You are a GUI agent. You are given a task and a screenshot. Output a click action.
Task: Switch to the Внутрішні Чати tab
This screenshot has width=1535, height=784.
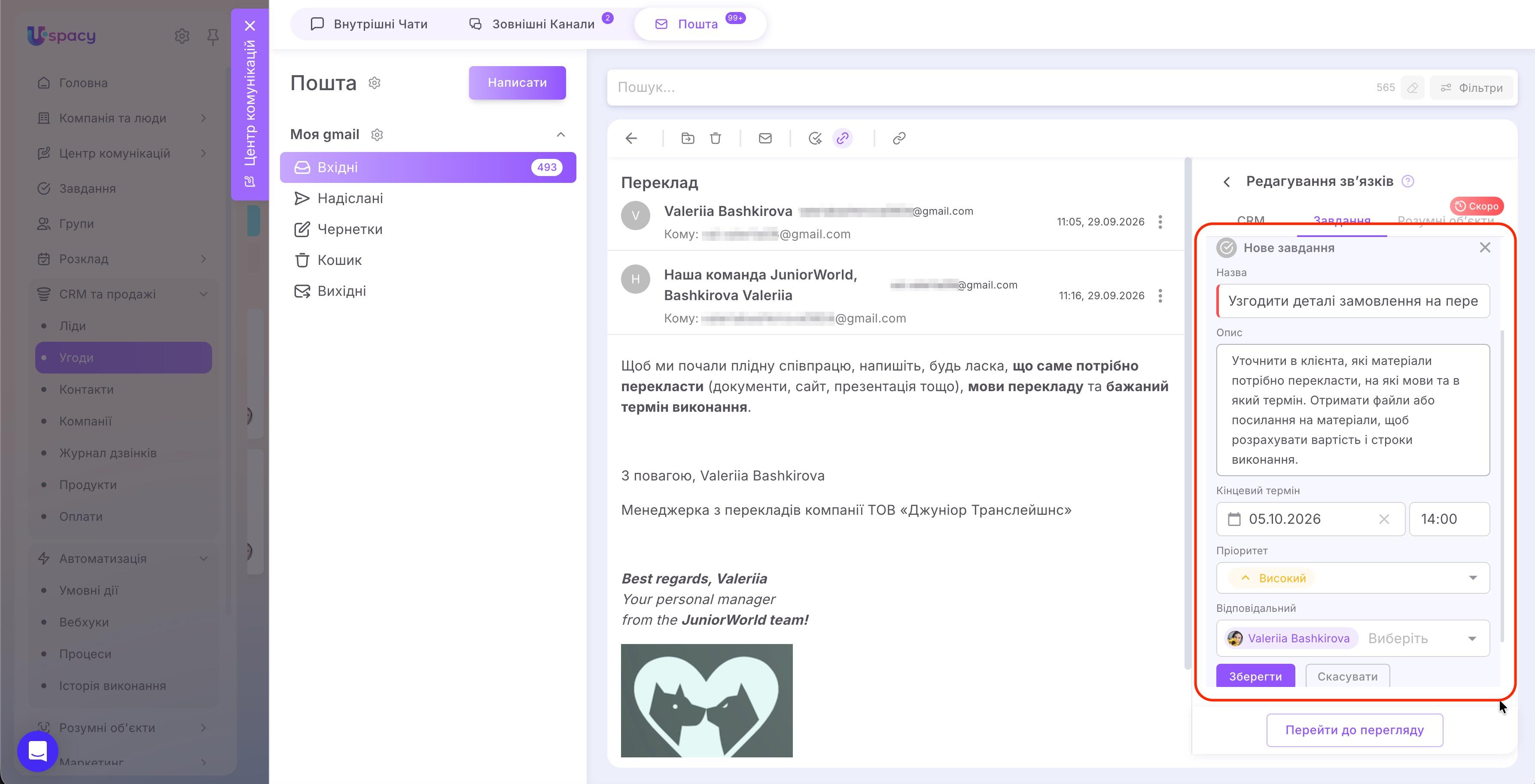click(x=369, y=24)
